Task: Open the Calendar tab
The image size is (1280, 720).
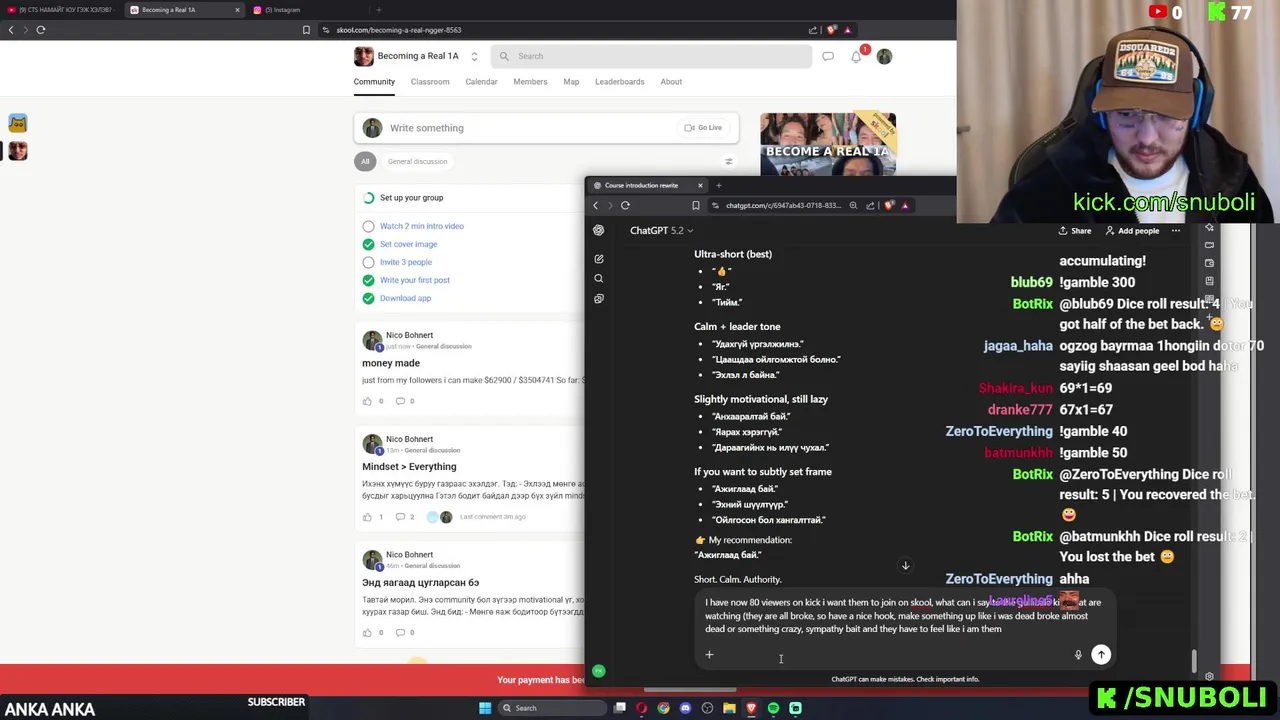Action: 481,82
